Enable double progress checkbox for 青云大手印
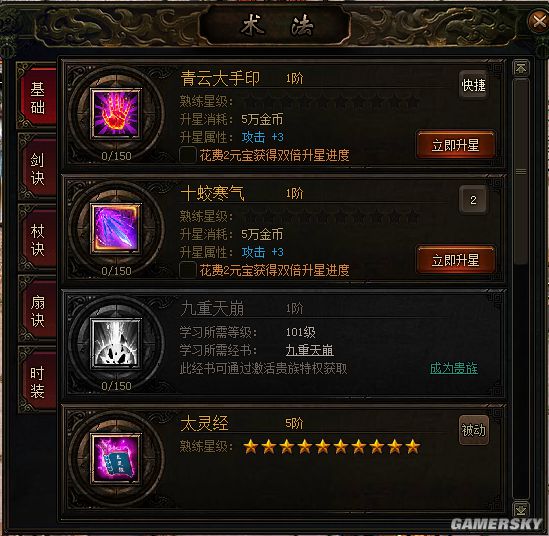This screenshot has width=549, height=536. point(187,154)
